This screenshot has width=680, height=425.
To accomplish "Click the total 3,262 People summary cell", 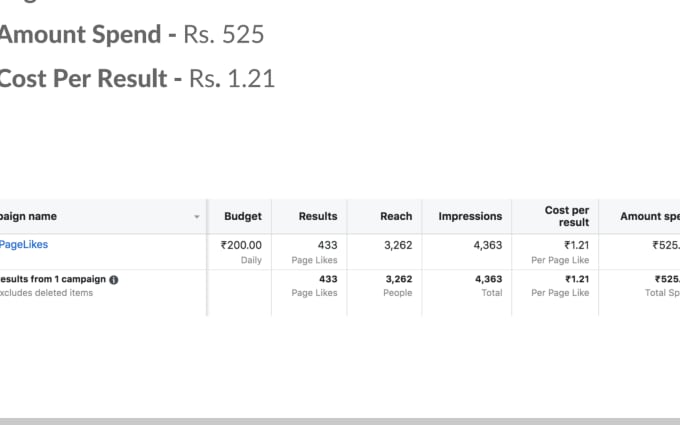I will click(398, 286).
